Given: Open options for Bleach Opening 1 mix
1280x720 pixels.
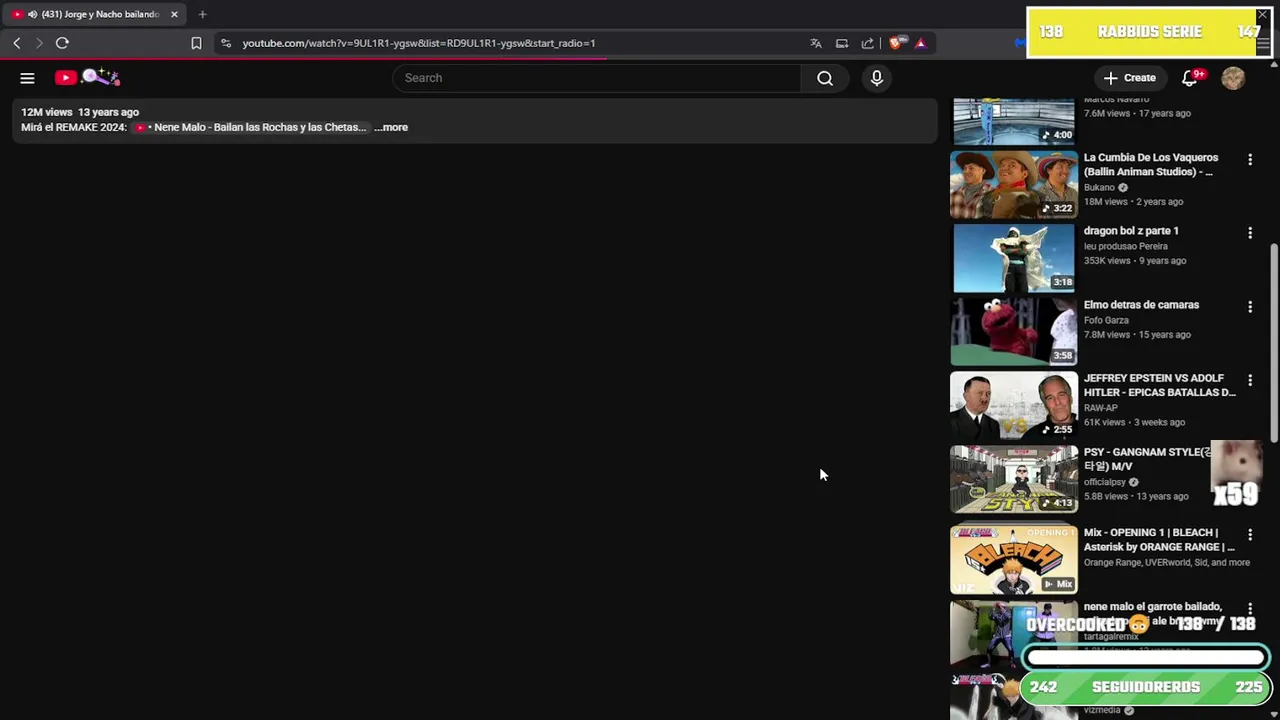Looking at the screenshot, I should (1249, 534).
